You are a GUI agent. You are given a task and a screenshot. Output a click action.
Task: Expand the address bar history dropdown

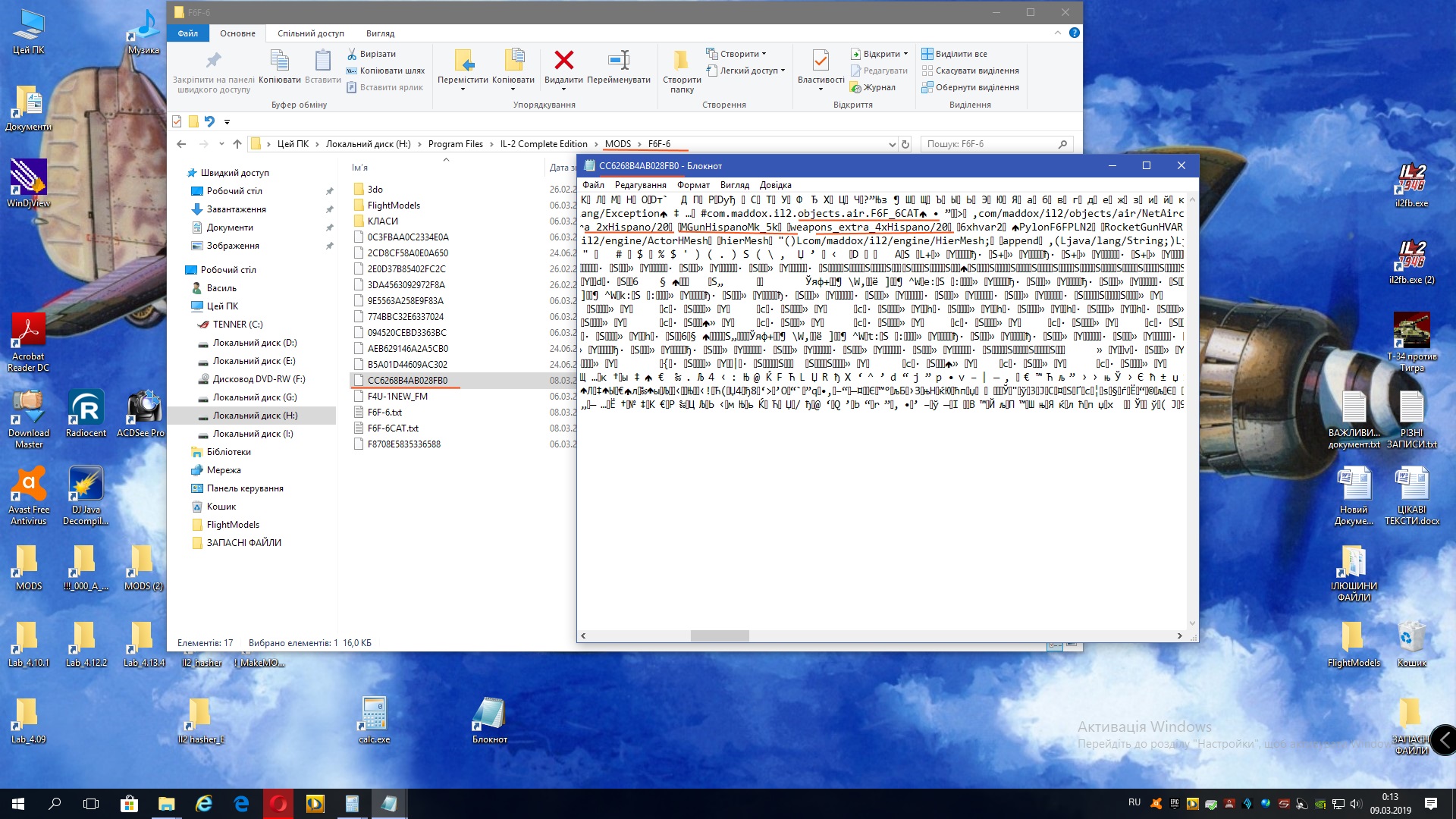(x=892, y=144)
